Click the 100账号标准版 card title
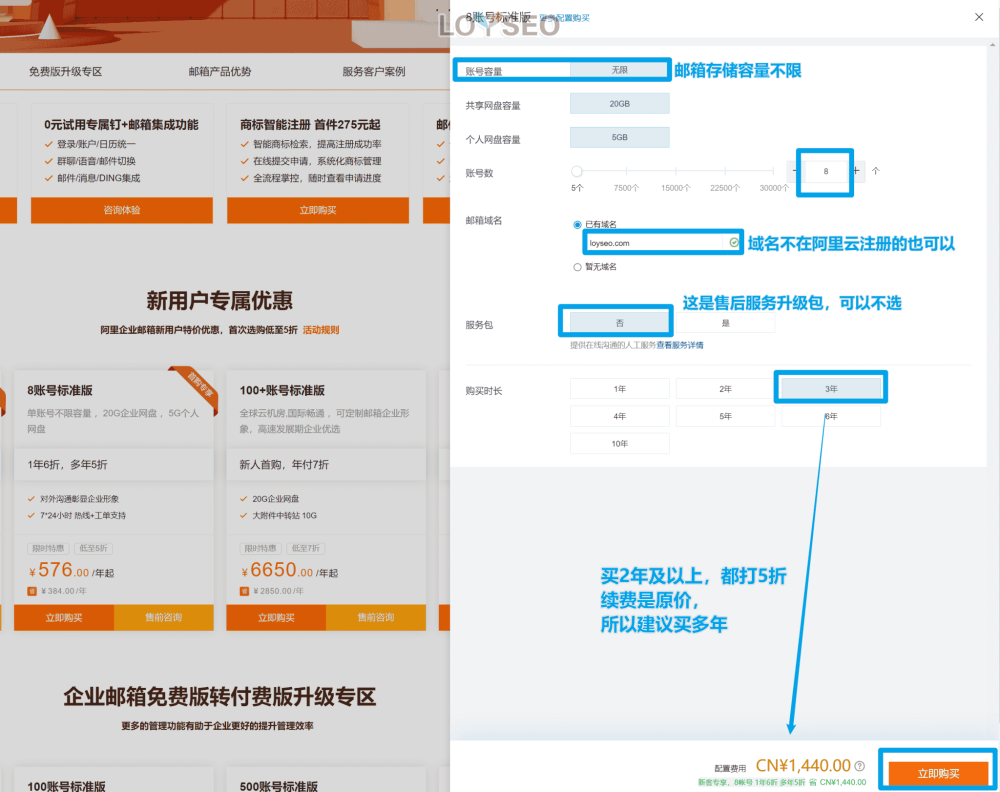Viewport: 1000px width, 792px height. coord(66,786)
